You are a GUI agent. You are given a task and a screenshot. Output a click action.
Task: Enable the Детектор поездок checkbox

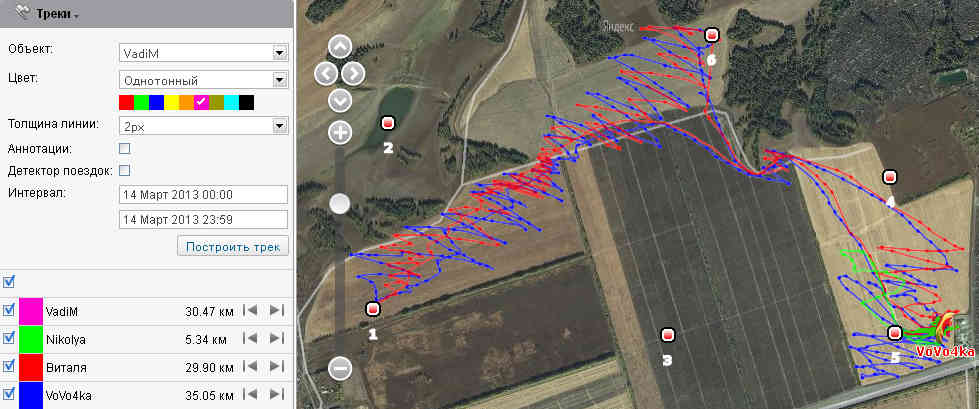tap(124, 170)
